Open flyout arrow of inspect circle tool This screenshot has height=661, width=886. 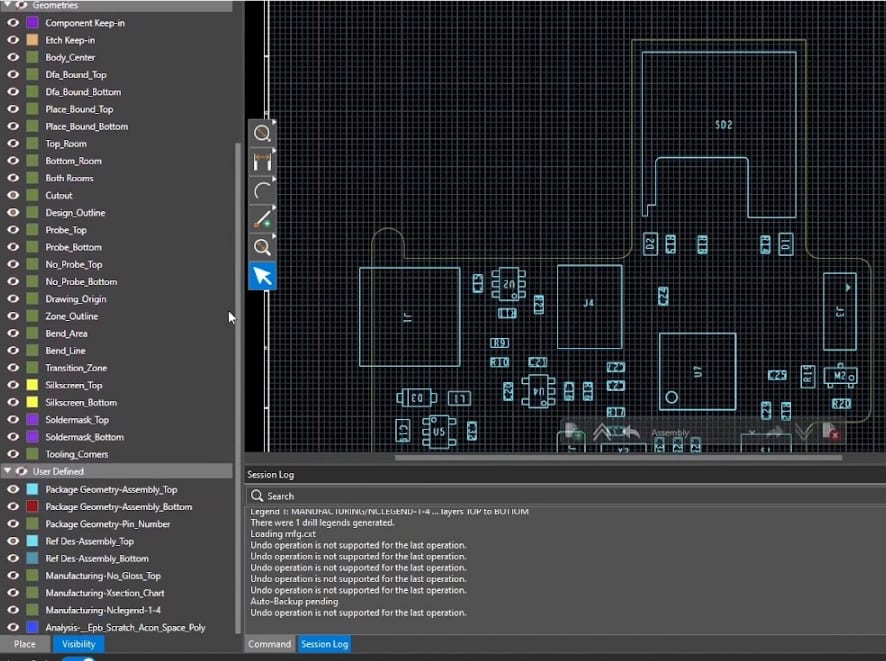274,122
